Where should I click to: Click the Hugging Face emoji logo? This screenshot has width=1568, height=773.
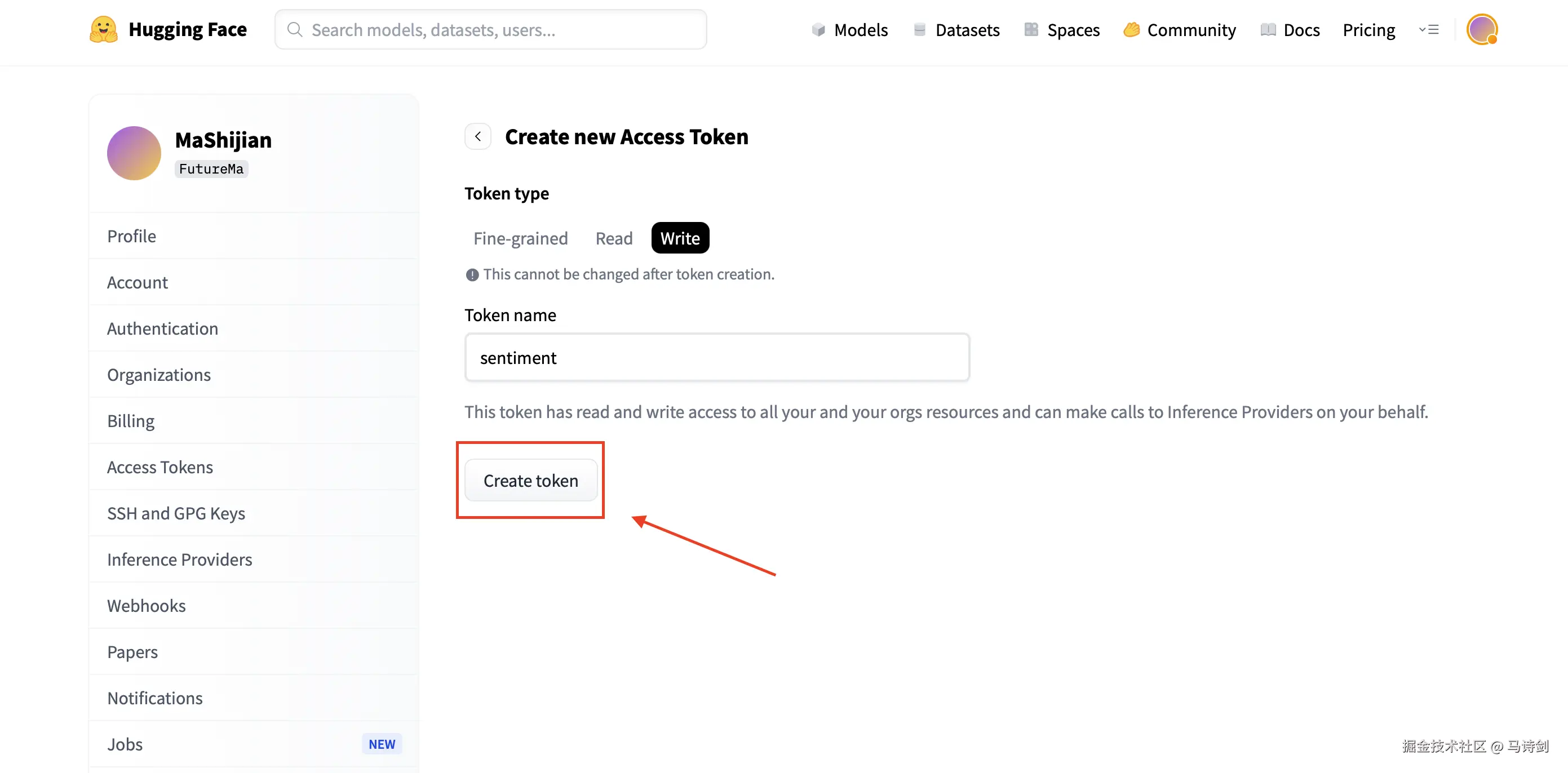click(x=104, y=29)
